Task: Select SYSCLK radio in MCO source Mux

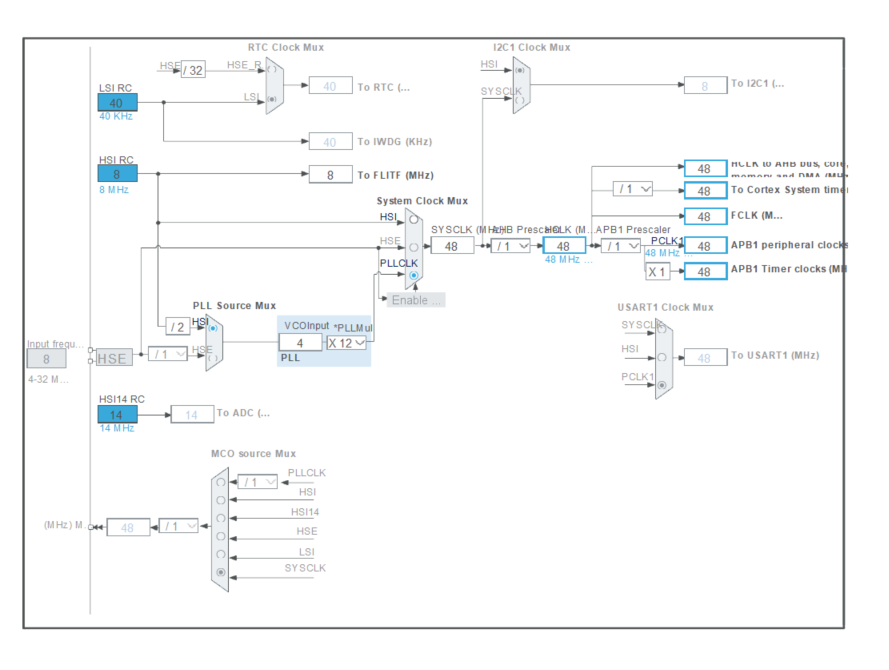Action: tap(221, 572)
